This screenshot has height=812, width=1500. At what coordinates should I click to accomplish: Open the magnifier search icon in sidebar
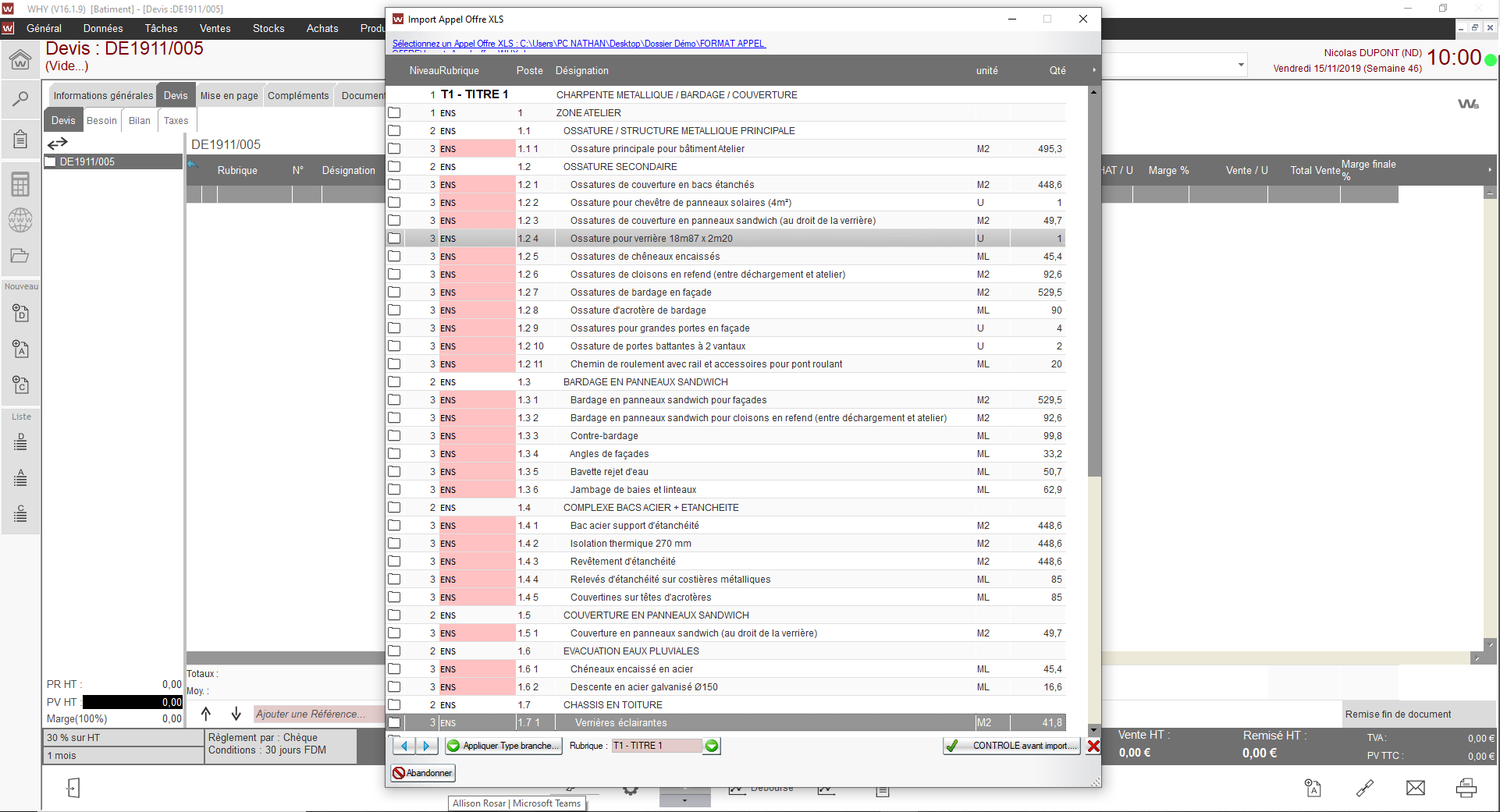pyautogui.click(x=20, y=99)
